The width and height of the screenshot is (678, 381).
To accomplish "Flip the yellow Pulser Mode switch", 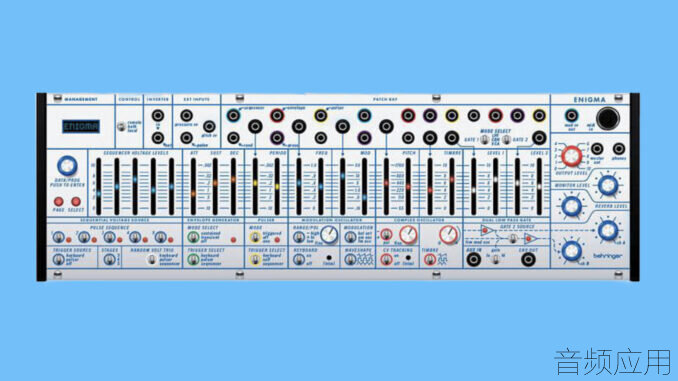I will click(255, 237).
